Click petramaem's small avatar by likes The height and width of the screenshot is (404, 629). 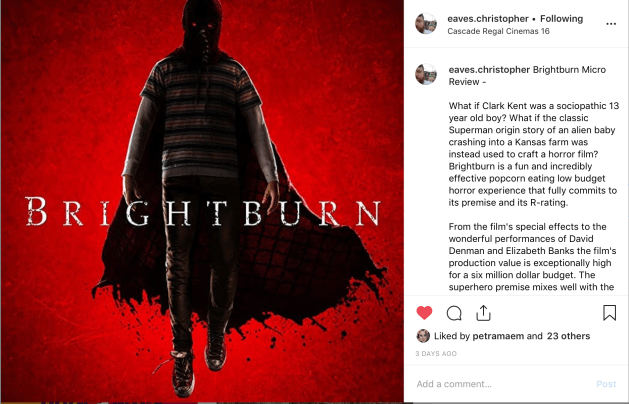pyautogui.click(x=423, y=336)
